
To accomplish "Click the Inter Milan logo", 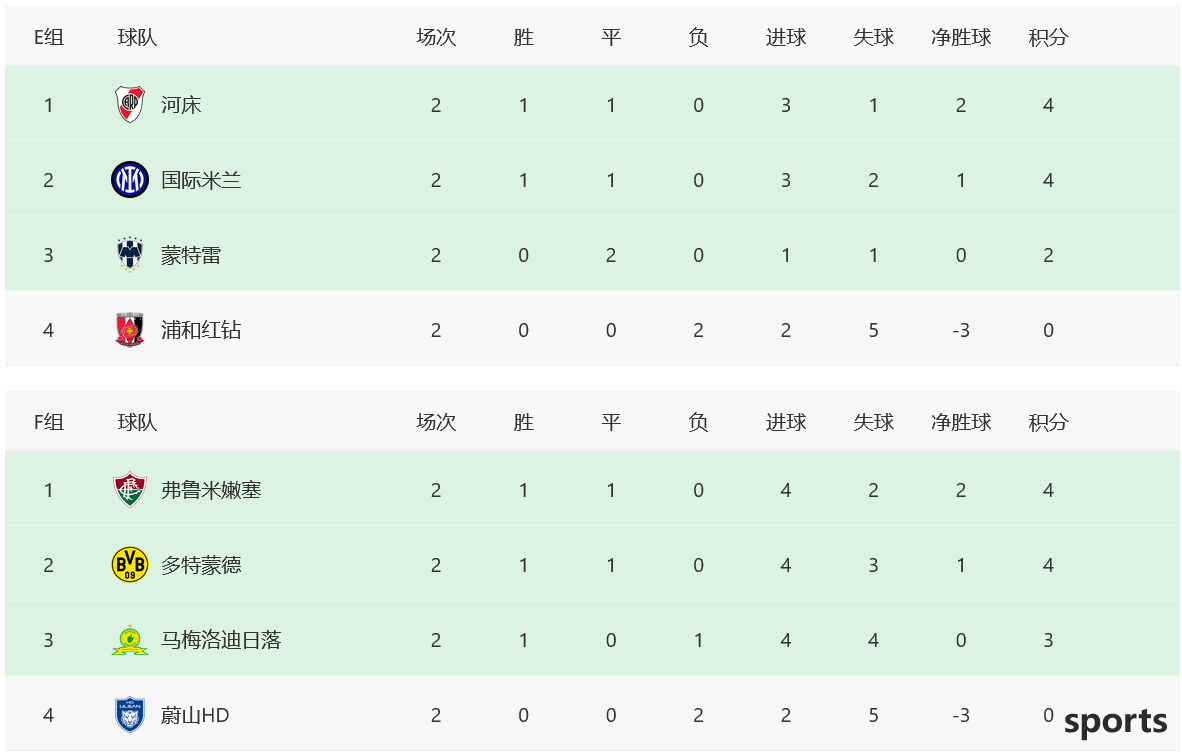I will 130,179.
